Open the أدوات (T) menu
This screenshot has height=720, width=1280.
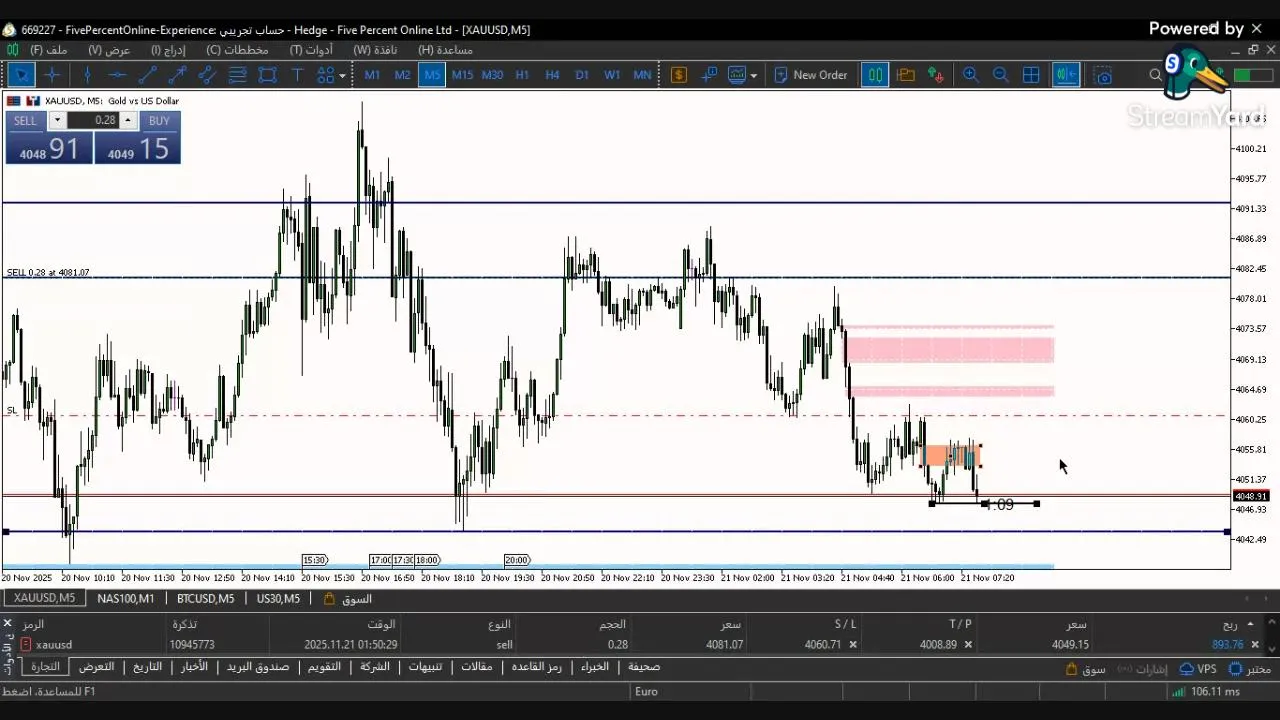tap(311, 50)
